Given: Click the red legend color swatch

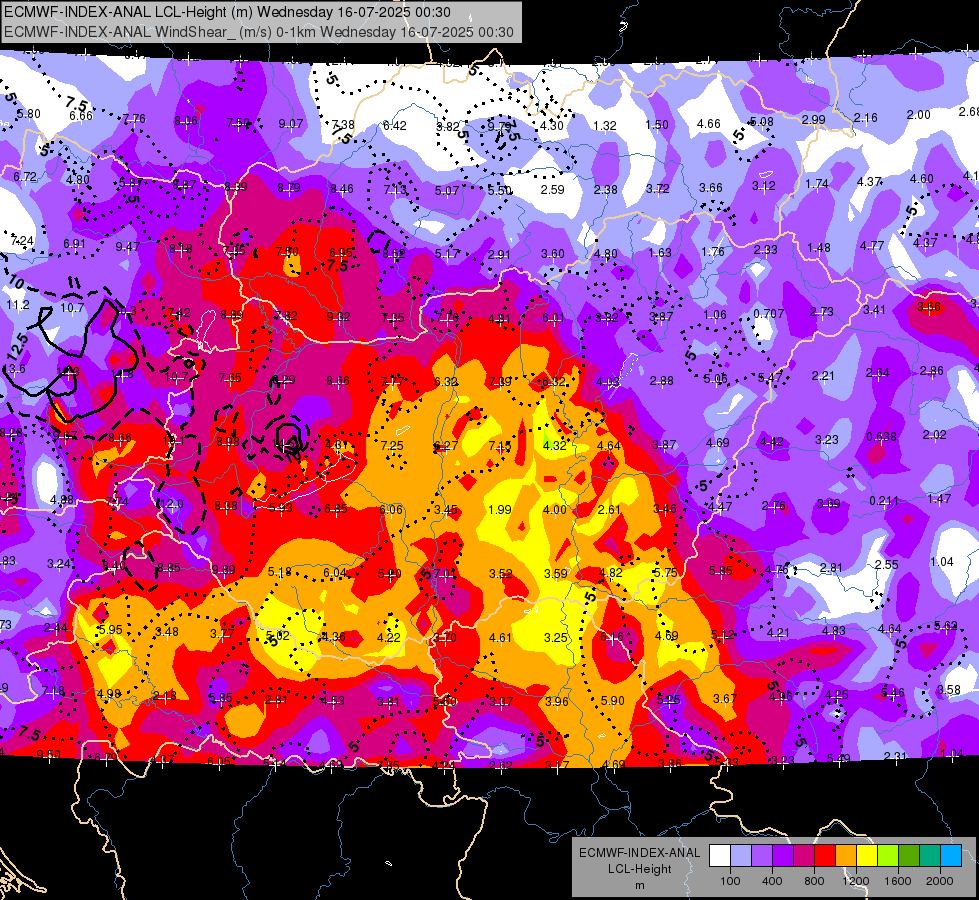Looking at the screenshot, I should click(x=825, y=856).
